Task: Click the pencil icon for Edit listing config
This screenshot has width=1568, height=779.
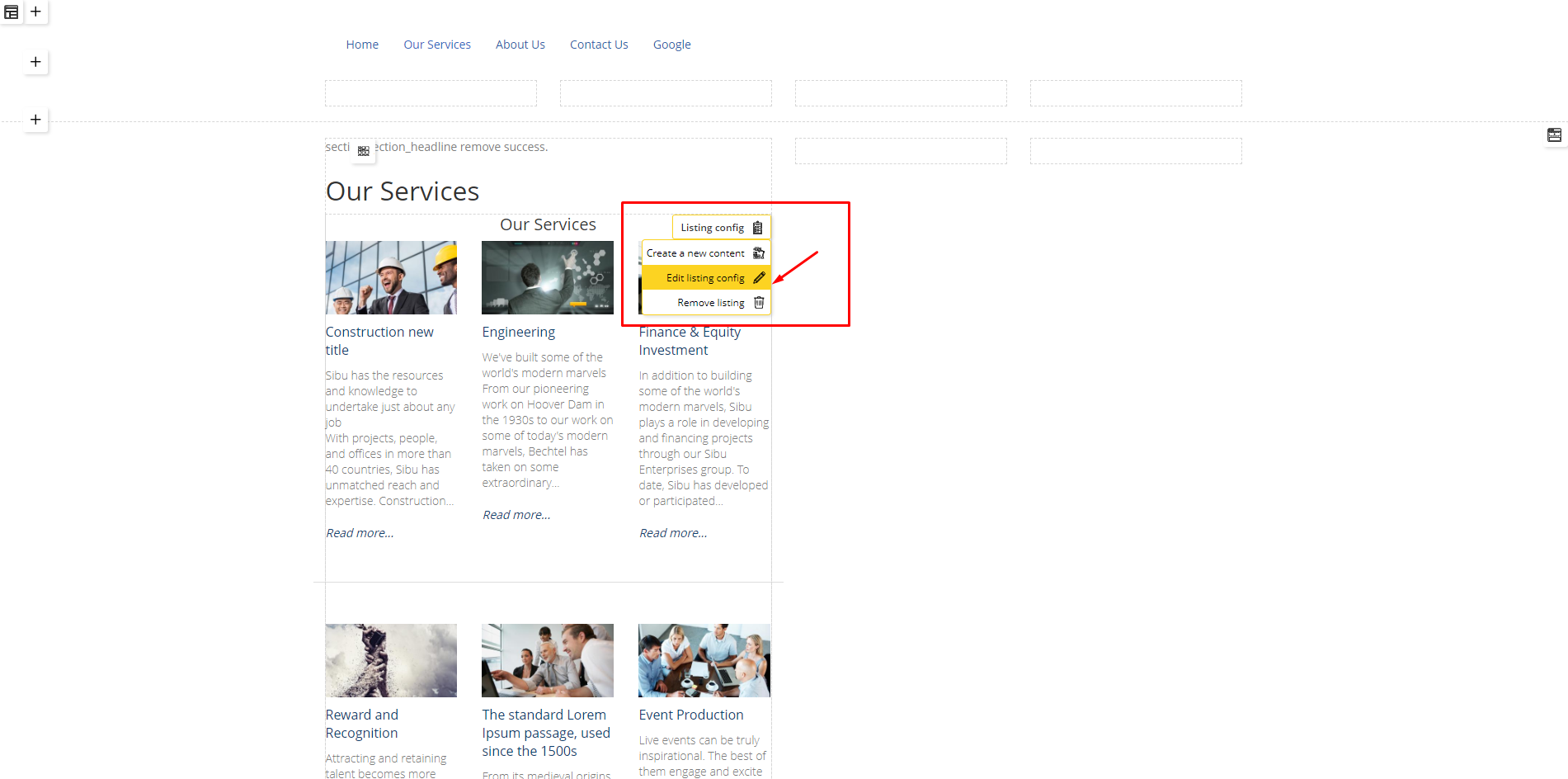Action: point(759,278)
